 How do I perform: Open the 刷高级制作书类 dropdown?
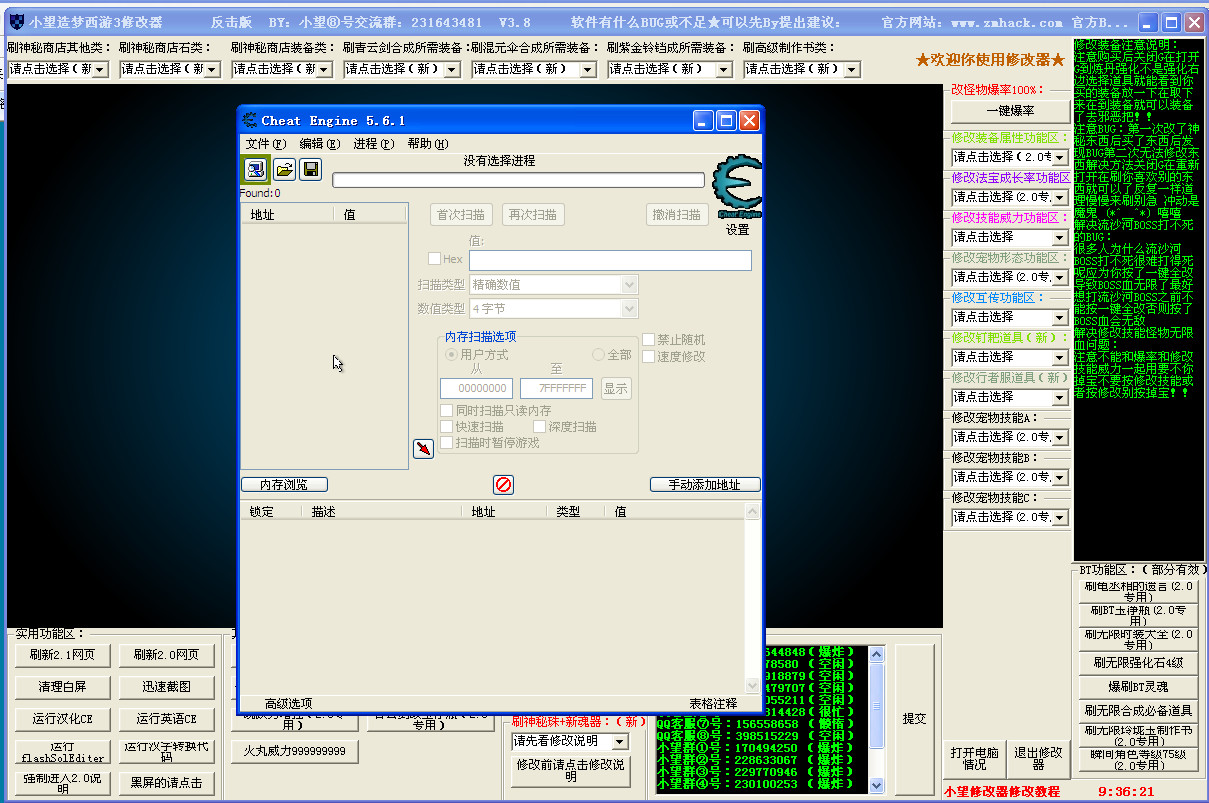pyautogui.click(x=802, y=69)
